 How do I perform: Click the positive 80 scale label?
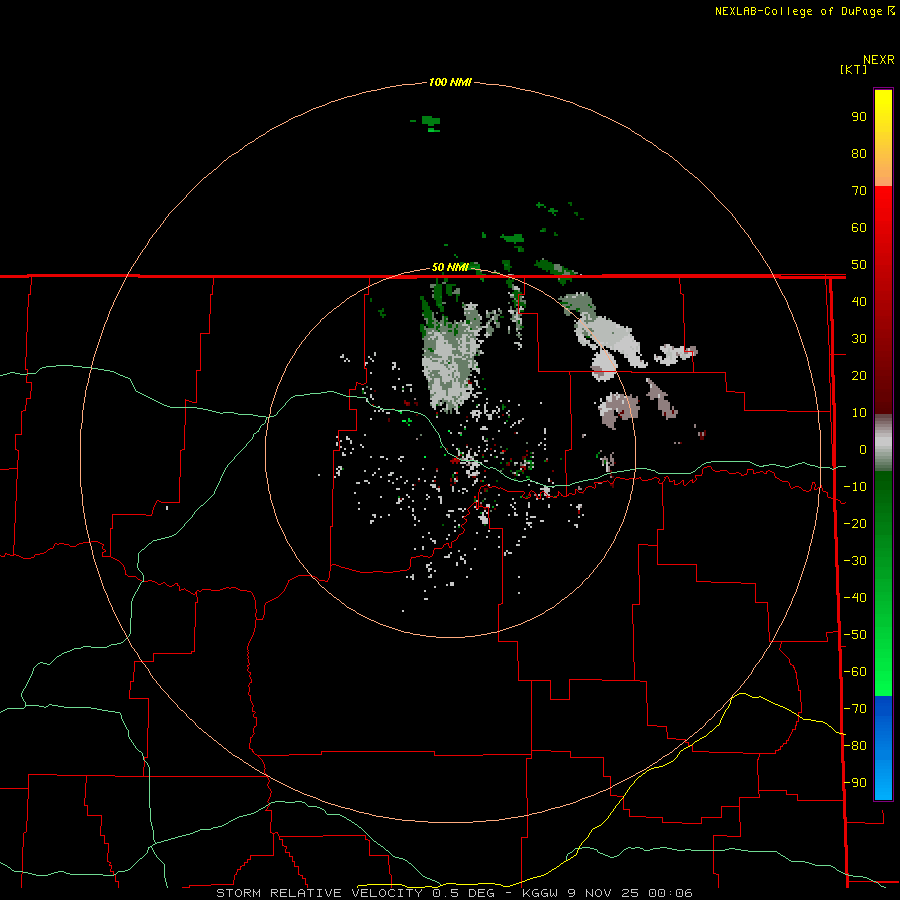tap(859, 153)
